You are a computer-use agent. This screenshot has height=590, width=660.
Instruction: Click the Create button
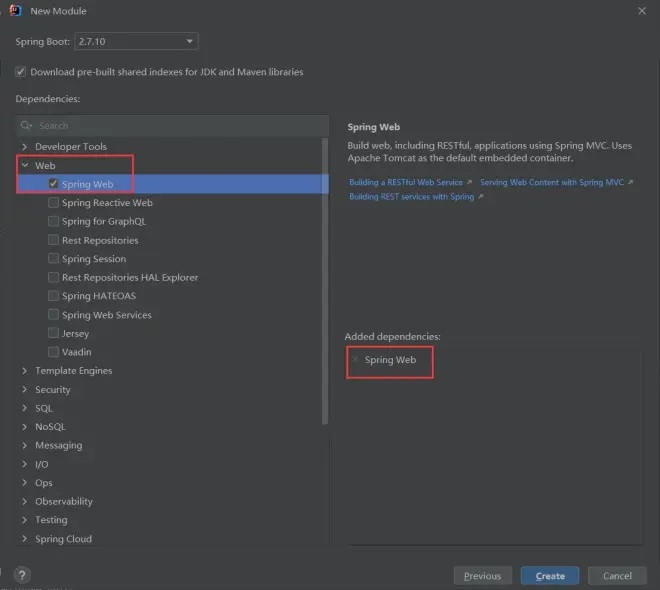click(x=549, y=575)
